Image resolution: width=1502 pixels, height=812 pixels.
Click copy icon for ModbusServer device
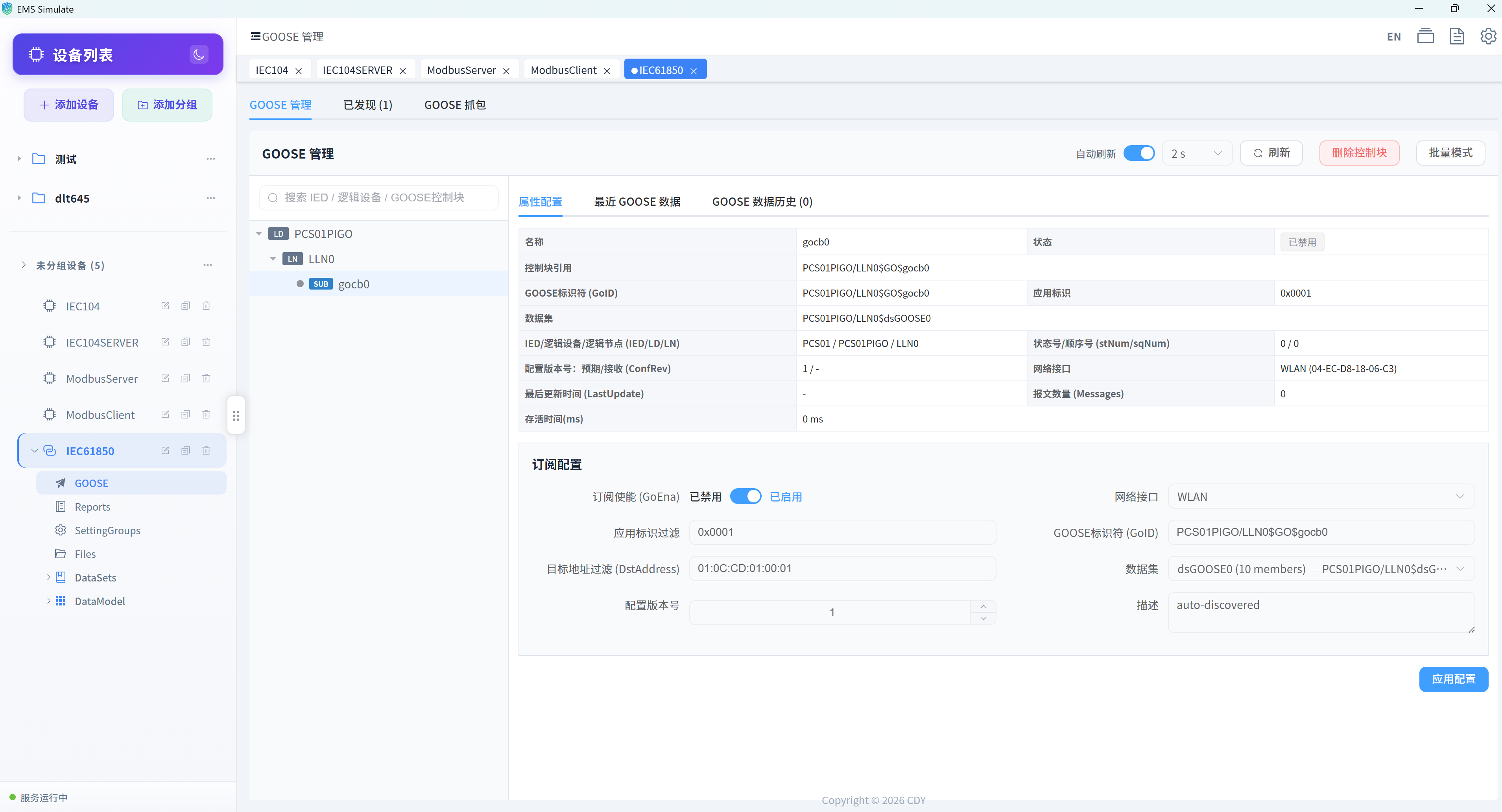(x=185, y=378)
